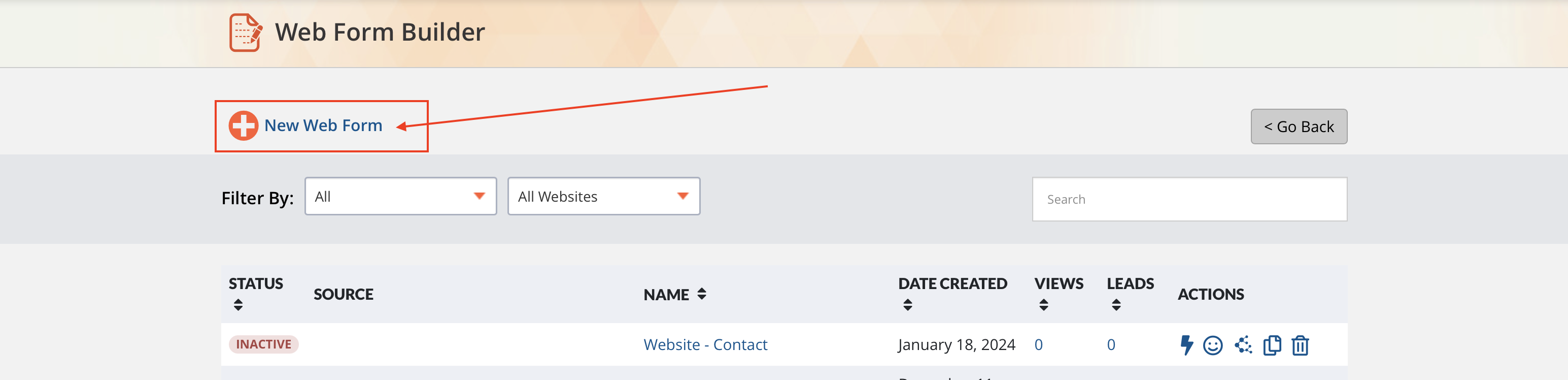This screenshot has width=1568, height=380.
Task: Click the Go Back button
Action: pyautogui.click(x=1299, y=126)
